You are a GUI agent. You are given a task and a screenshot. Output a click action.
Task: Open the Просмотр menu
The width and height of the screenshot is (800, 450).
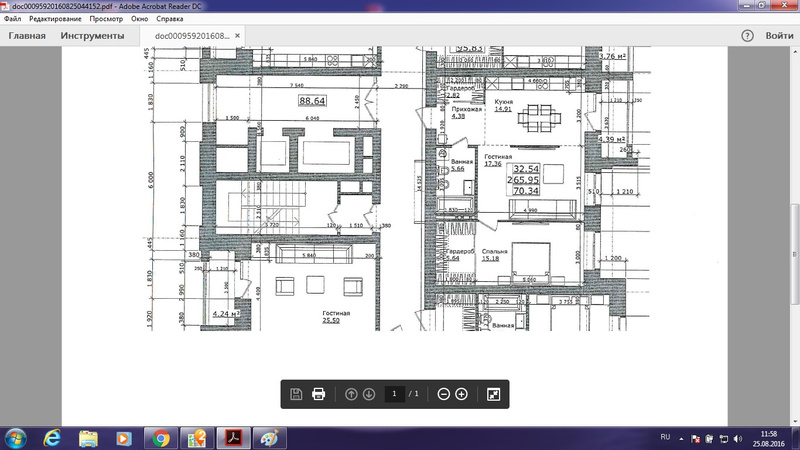click(x=106, y=19)
